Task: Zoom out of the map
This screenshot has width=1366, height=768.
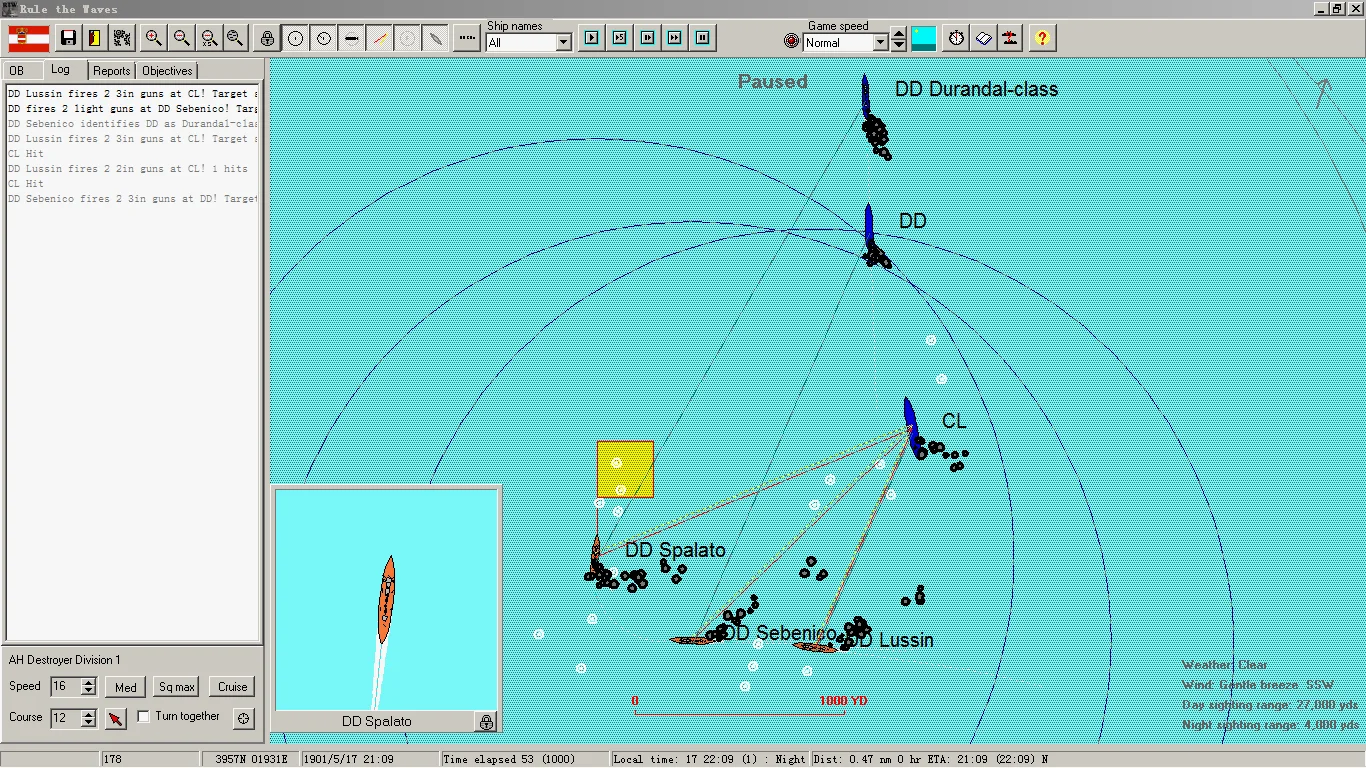Action: 181,39
